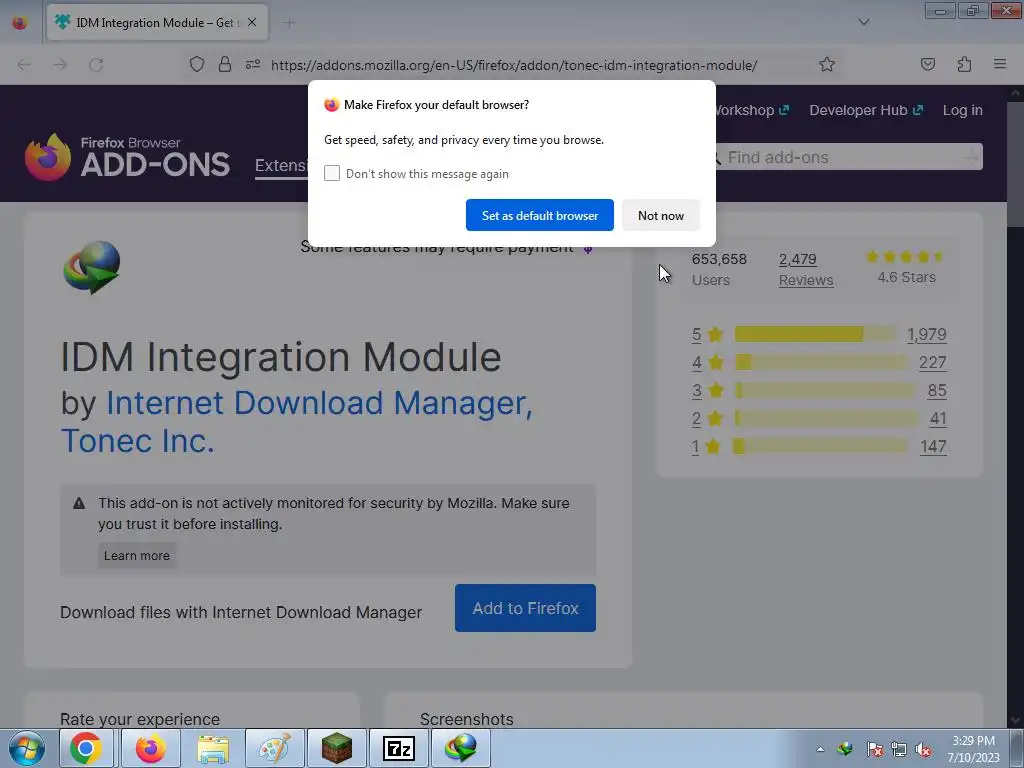Open the clock showing 3:29 PM

click(x=973, y=749)
